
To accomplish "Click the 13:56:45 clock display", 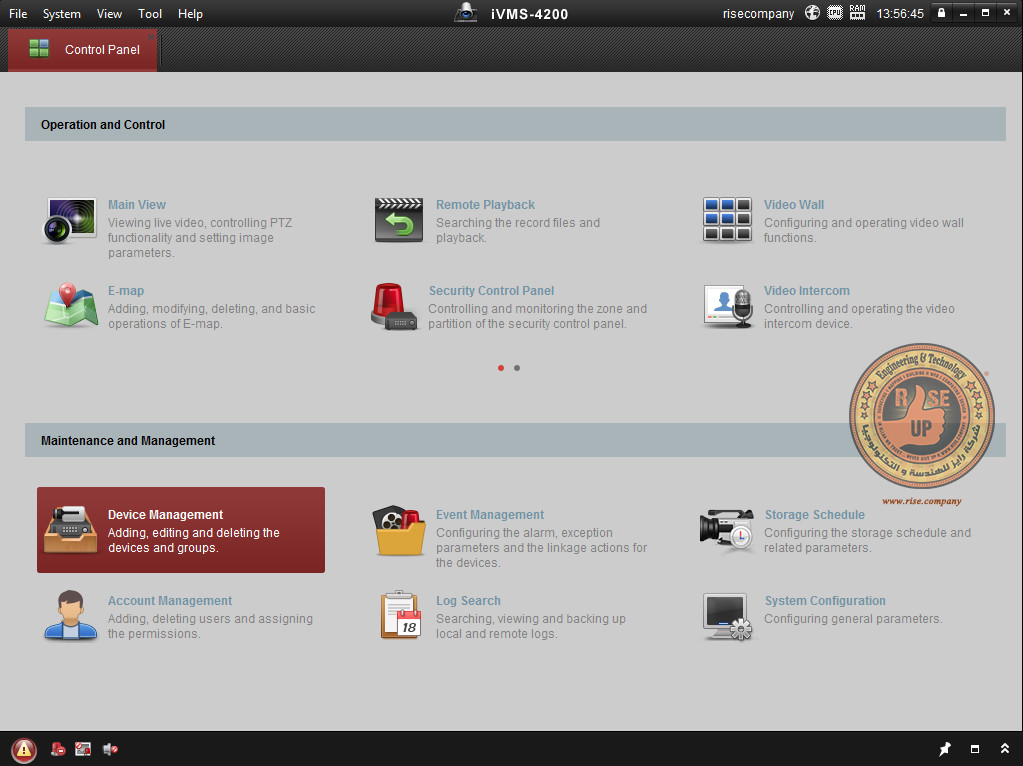I will pos(900,14).
